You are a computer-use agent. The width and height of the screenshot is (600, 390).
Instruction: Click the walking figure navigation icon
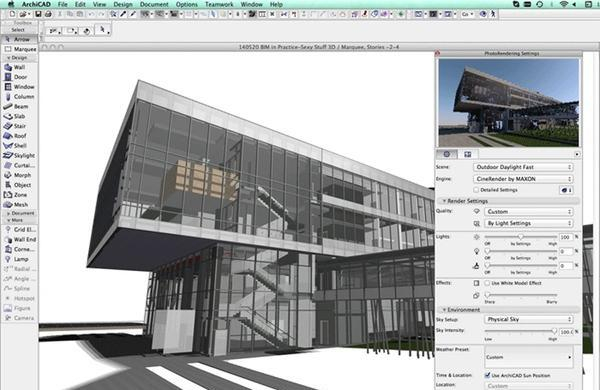[493, 14]
